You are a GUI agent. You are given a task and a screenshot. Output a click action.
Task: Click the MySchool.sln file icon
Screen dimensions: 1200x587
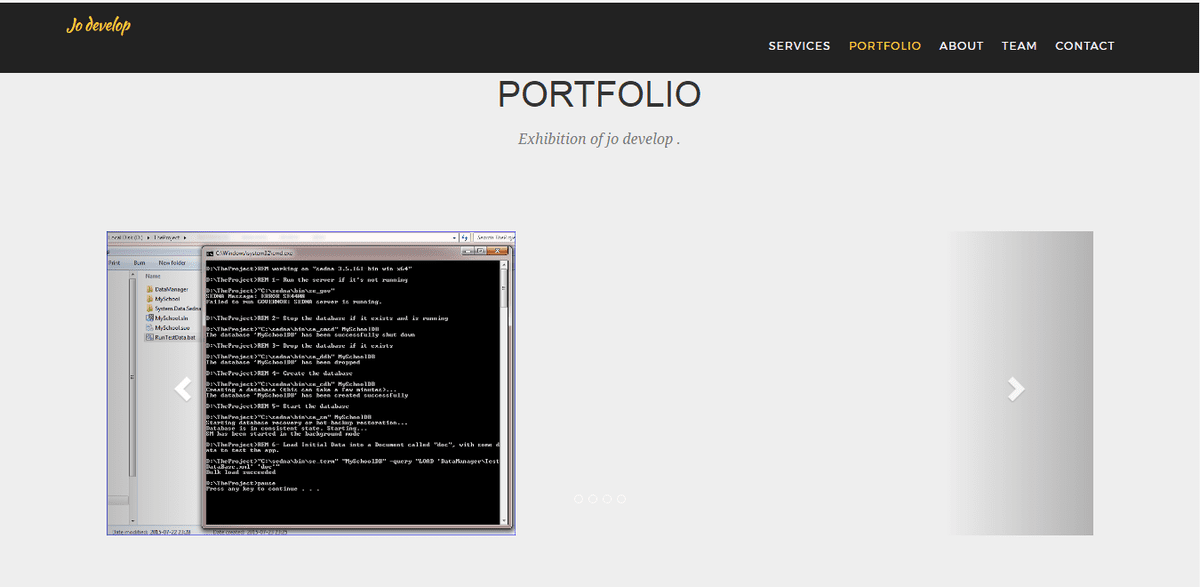[x=149, y=318]
